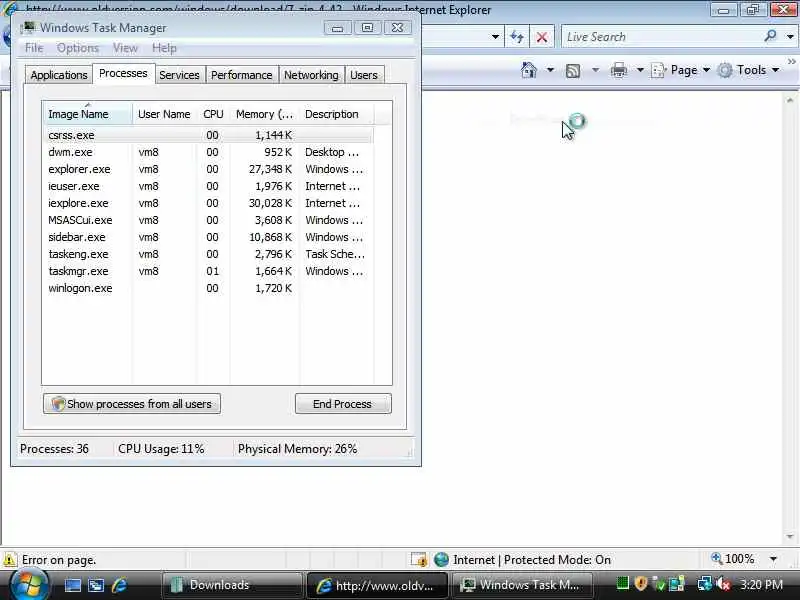Open the zoom level dropdown arrow
The image size is (800, 600).
click(773, 559)
